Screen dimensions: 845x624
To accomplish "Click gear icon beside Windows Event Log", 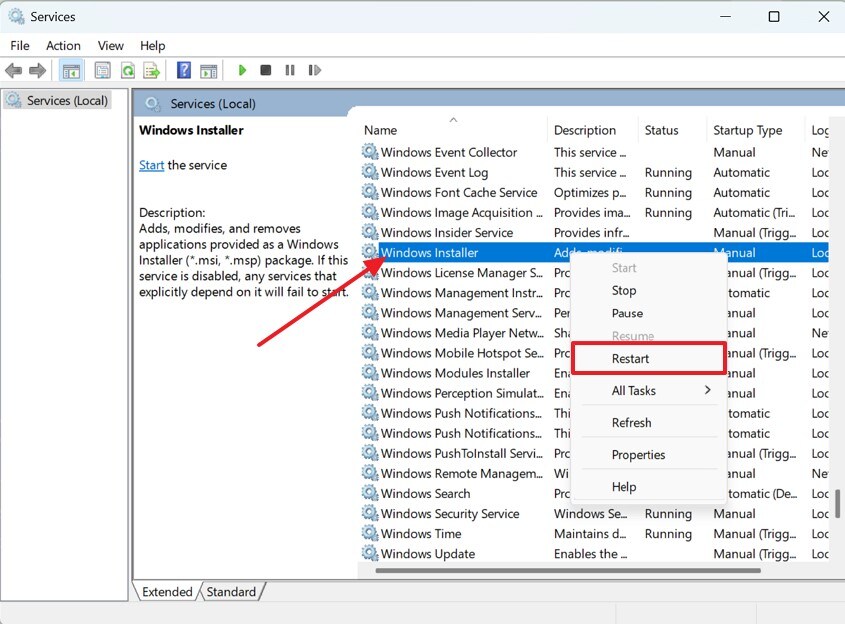I will pos(370,171).
